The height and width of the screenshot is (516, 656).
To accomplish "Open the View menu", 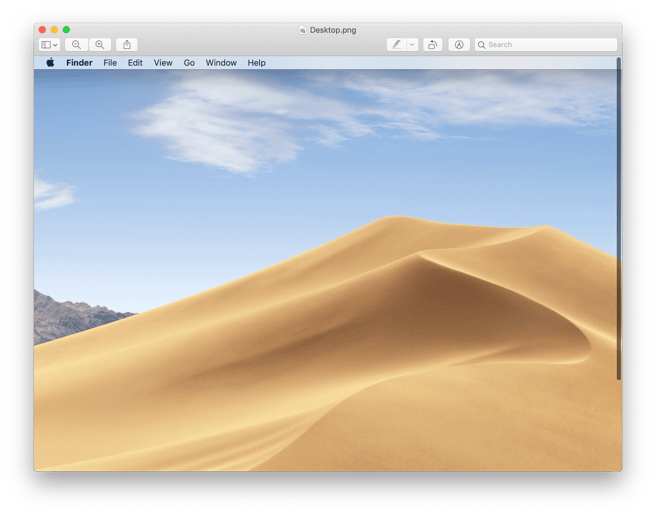I will pos(163,63).
